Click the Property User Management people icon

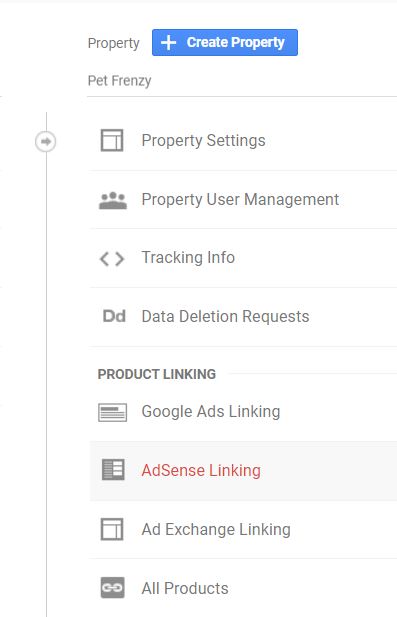pos(113,200)
